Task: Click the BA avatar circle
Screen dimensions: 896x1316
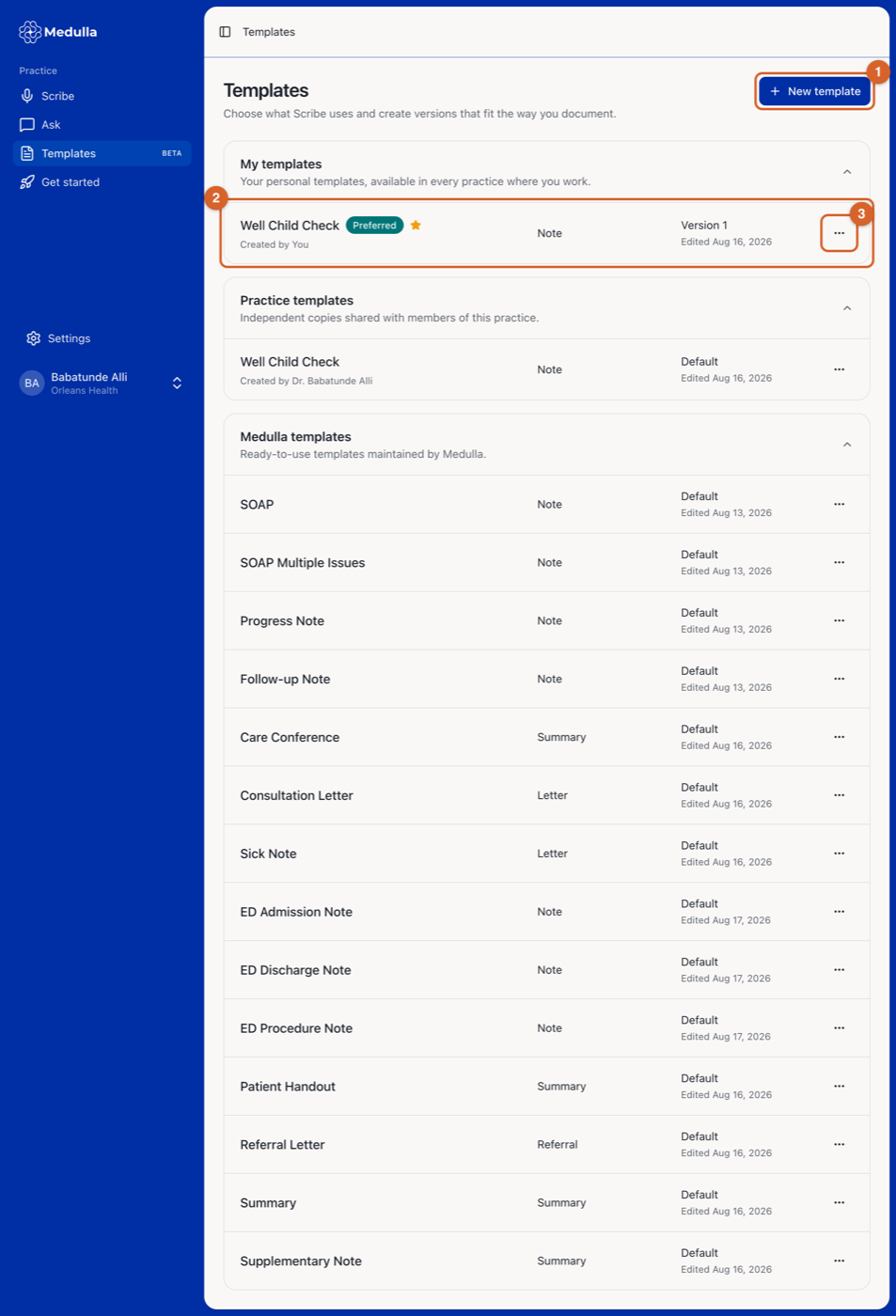Action: point(32,384)
